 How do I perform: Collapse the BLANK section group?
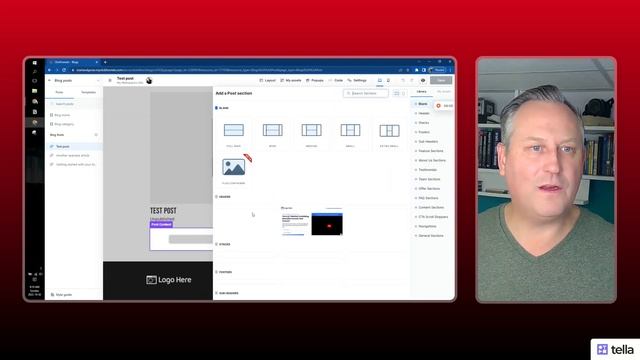222,108
